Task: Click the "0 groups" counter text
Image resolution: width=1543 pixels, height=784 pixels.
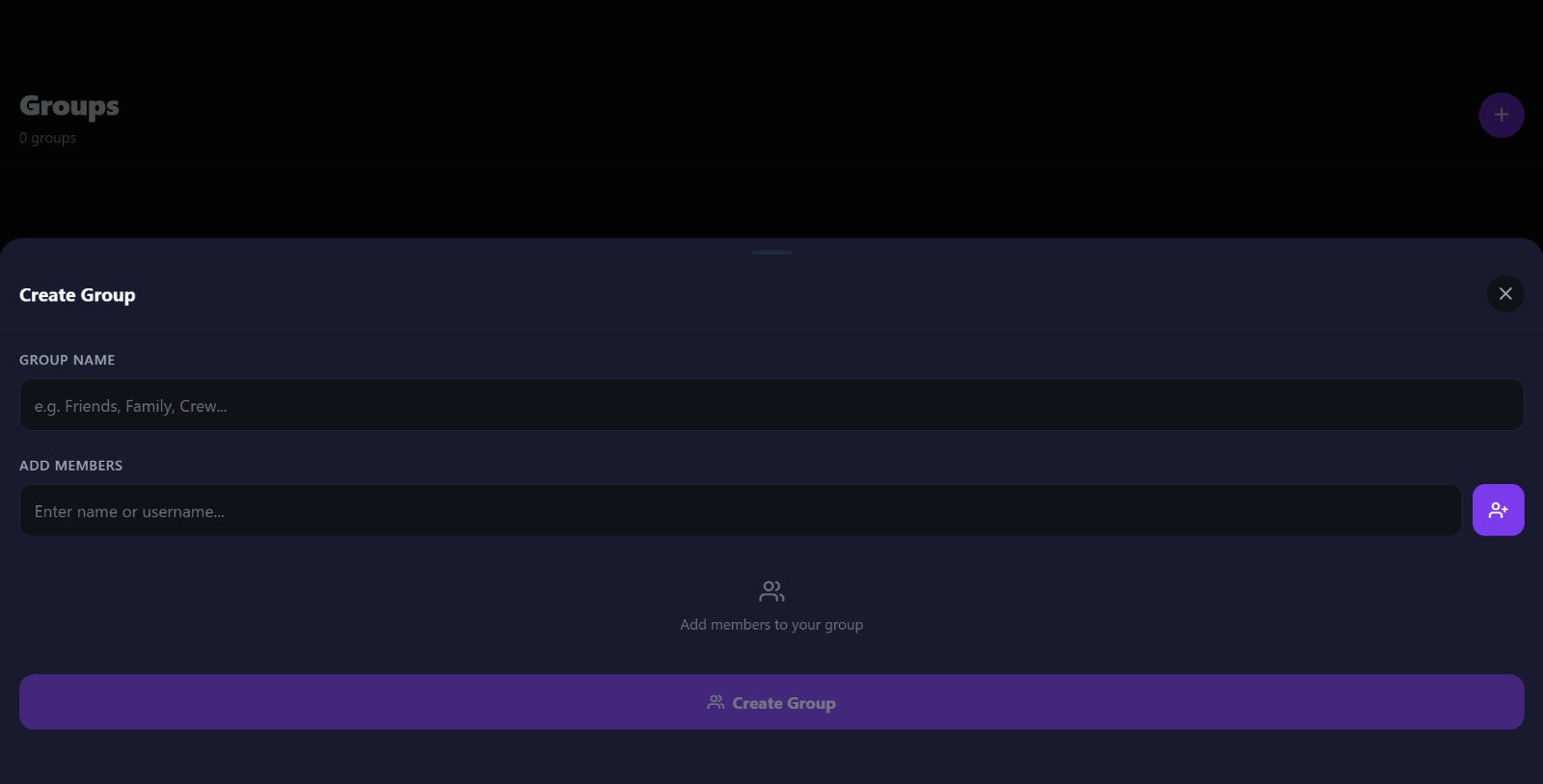Action: (47, 138)
